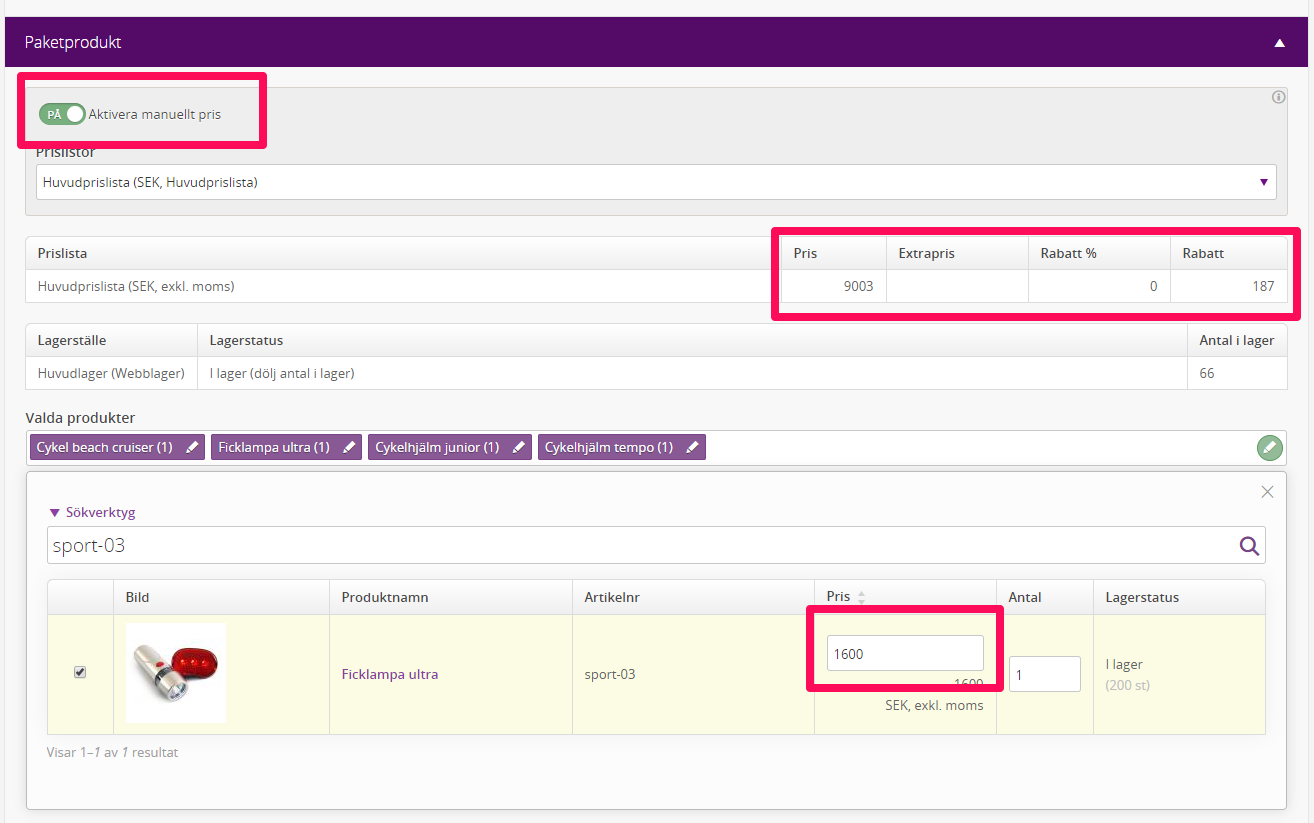
Task: Click the Antal quantity field
Action: pyautogui.click(x=1044, y=674)
